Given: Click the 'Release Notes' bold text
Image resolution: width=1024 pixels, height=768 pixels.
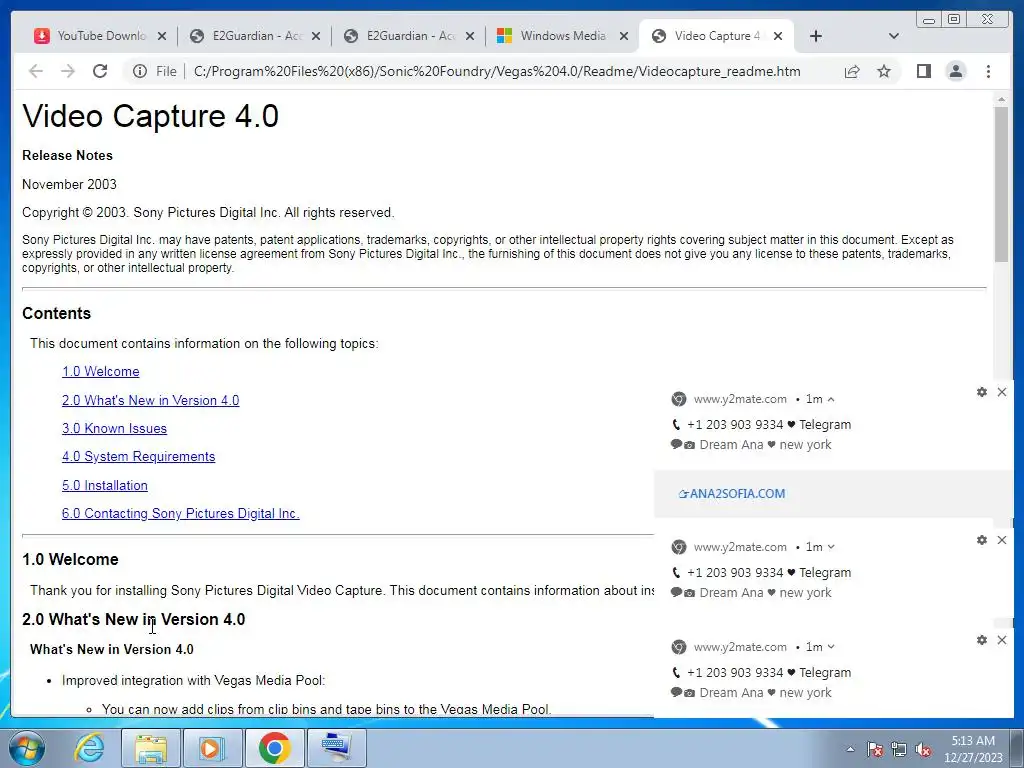Looking at the screenshot, I should (67, 155).
